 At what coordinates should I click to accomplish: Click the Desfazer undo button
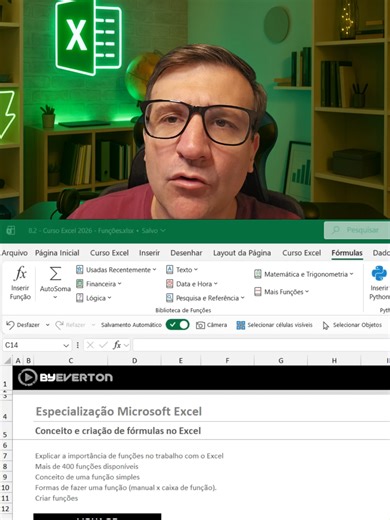23,325
